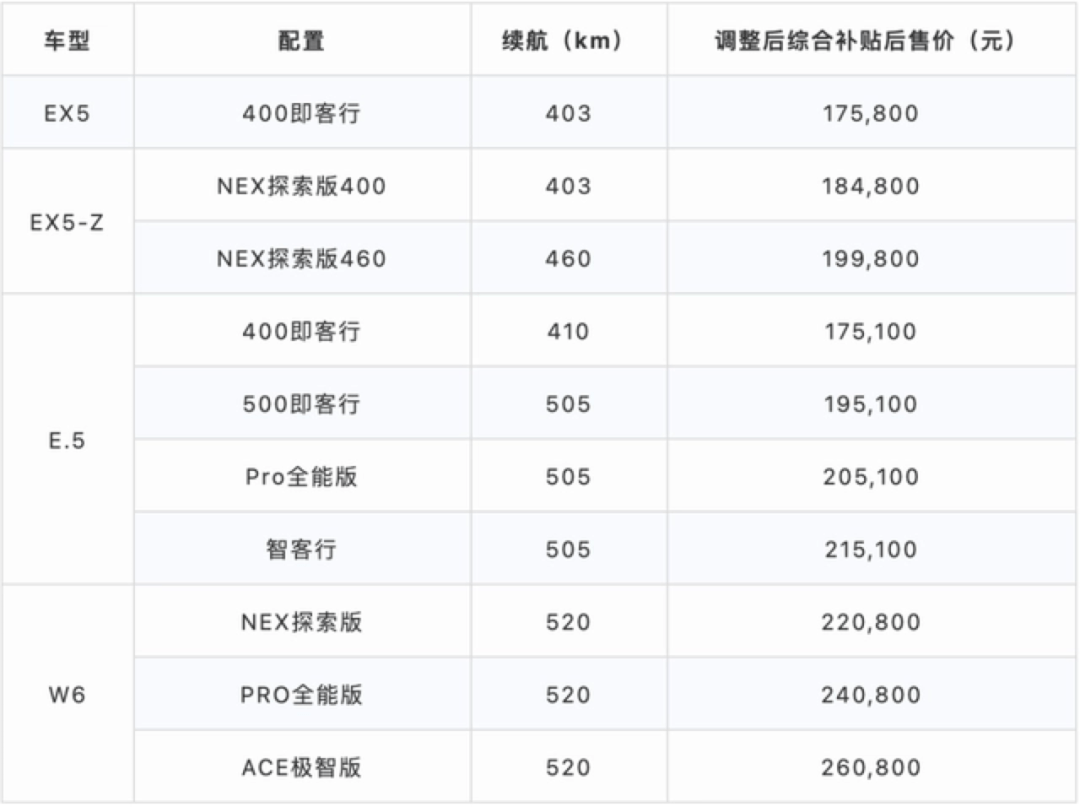
Task: Click the 智客行 configuration cell
Action: click(x=301, y=550)
